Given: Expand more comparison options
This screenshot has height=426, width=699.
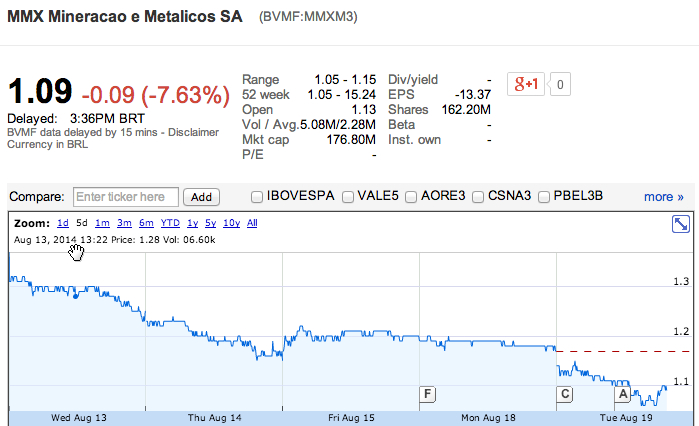Looking at the screenshot, I should (x=664, y=197).
